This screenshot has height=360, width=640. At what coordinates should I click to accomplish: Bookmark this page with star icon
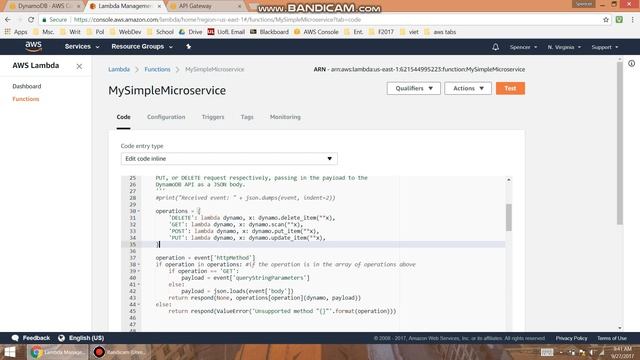coord(606,20)
